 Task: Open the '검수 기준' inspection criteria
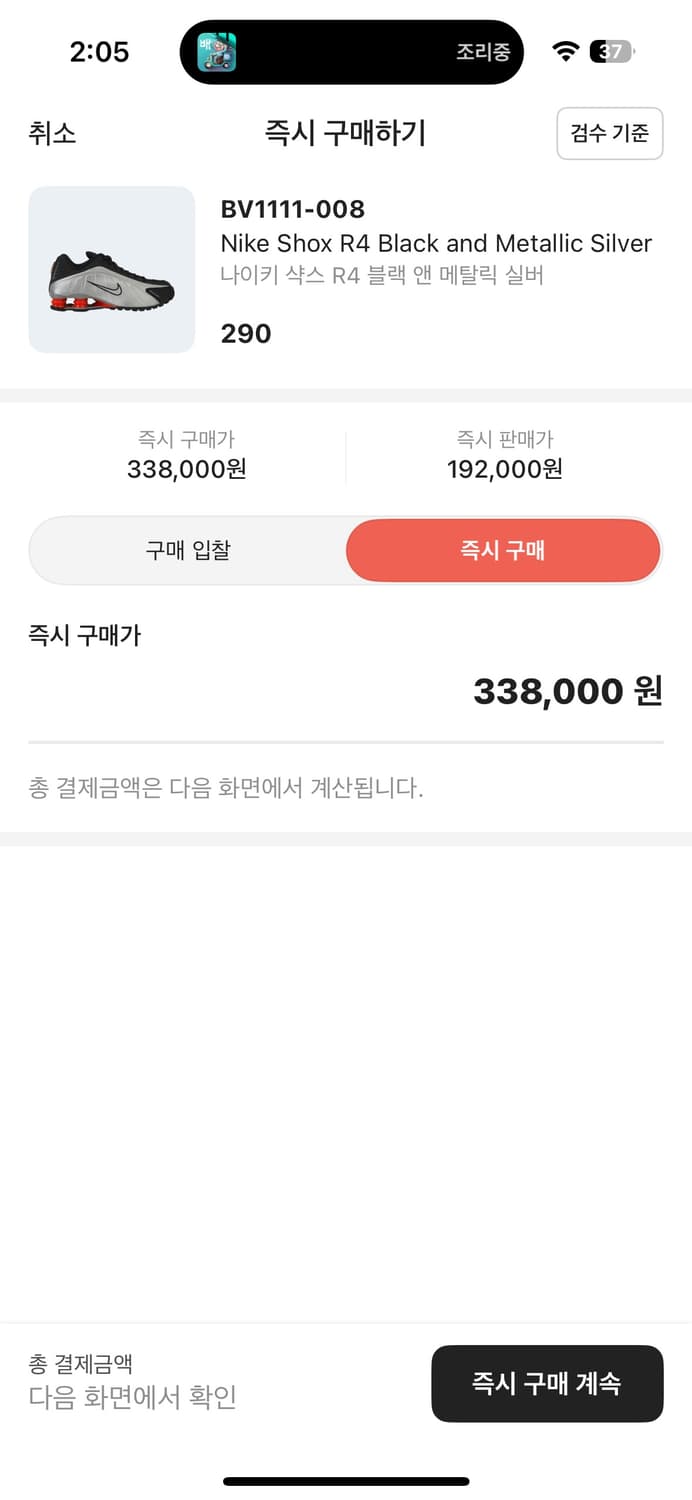(610, 134)
